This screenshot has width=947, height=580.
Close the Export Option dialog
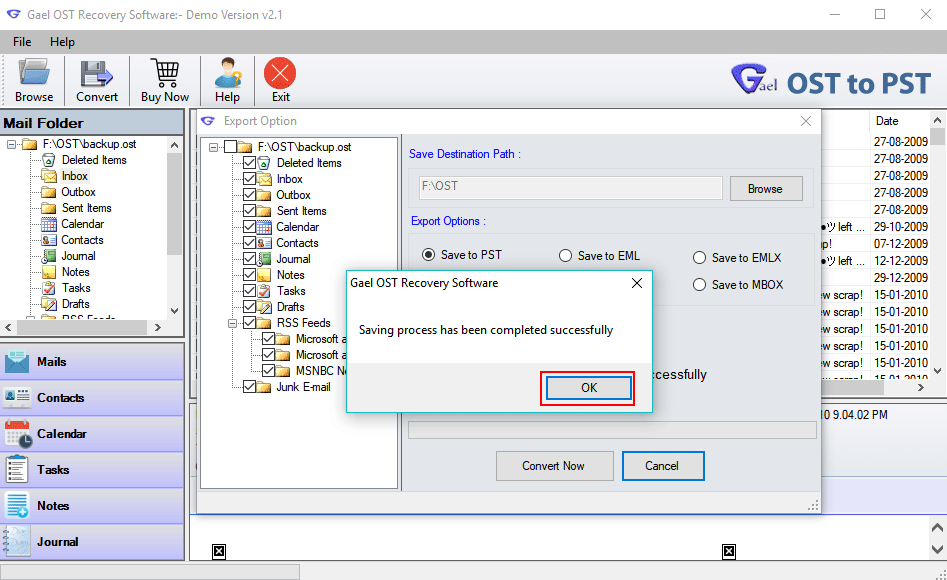click(806, 121)
